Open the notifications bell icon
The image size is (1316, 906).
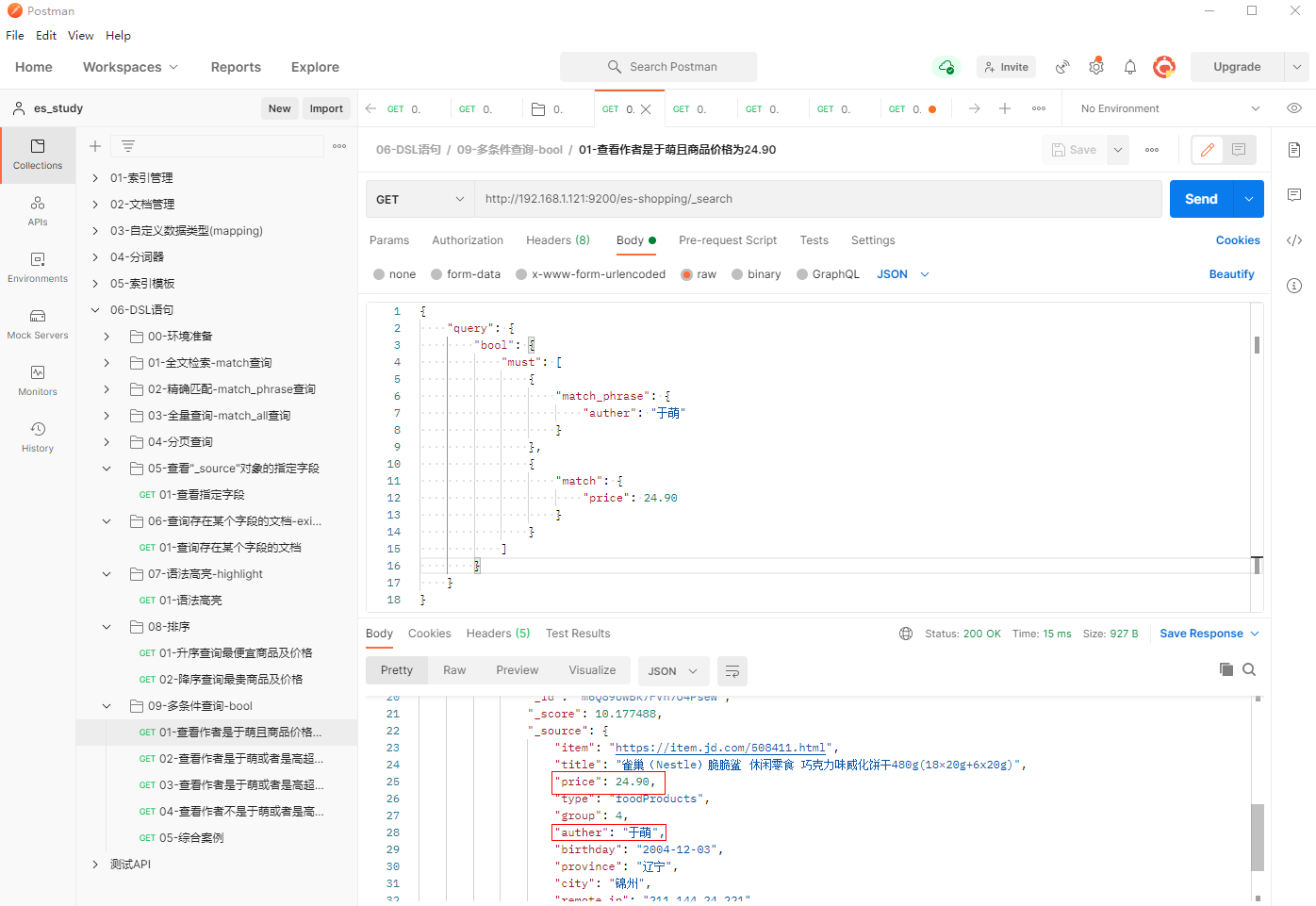tap(1129, 67)
